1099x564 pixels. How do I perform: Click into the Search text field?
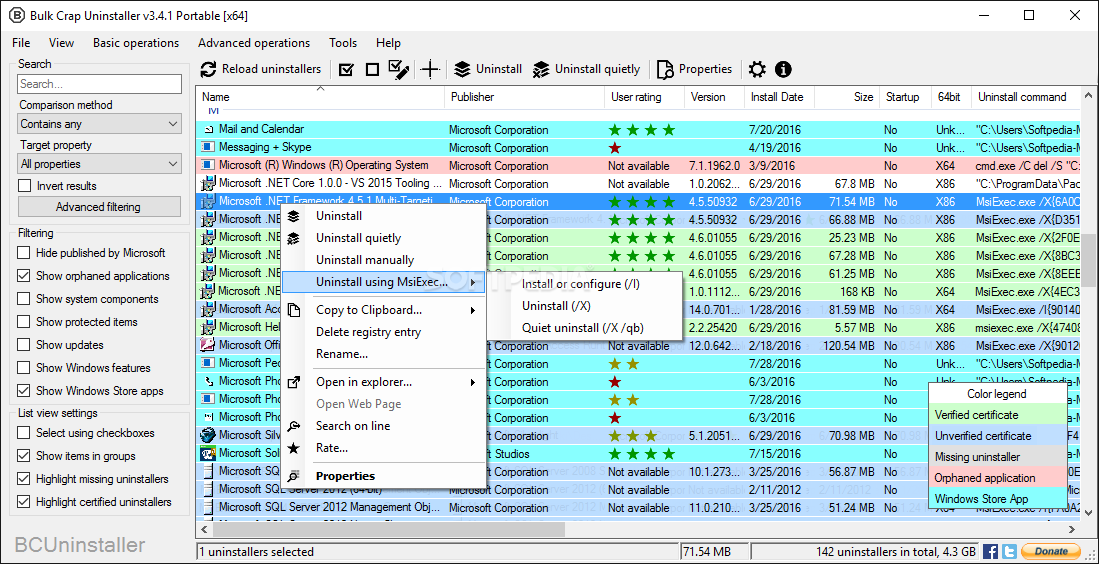coord(100,84)
